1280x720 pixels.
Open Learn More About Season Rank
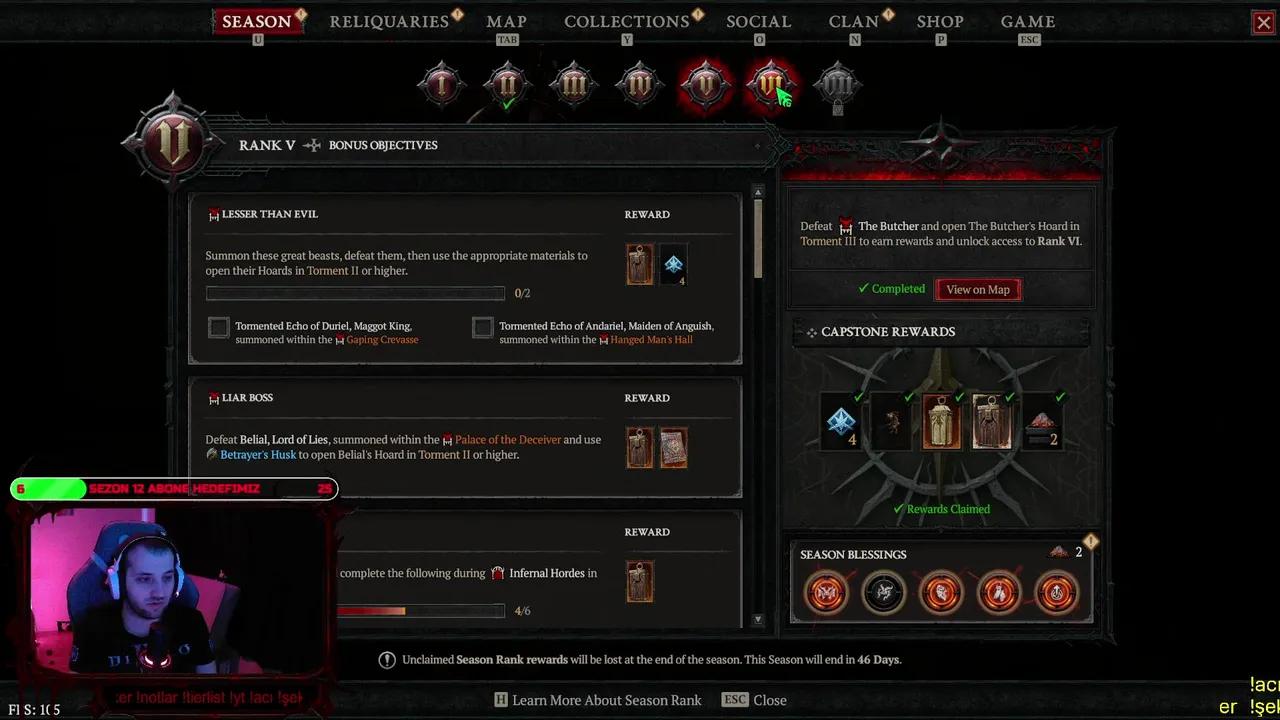(x=598, y=700)
